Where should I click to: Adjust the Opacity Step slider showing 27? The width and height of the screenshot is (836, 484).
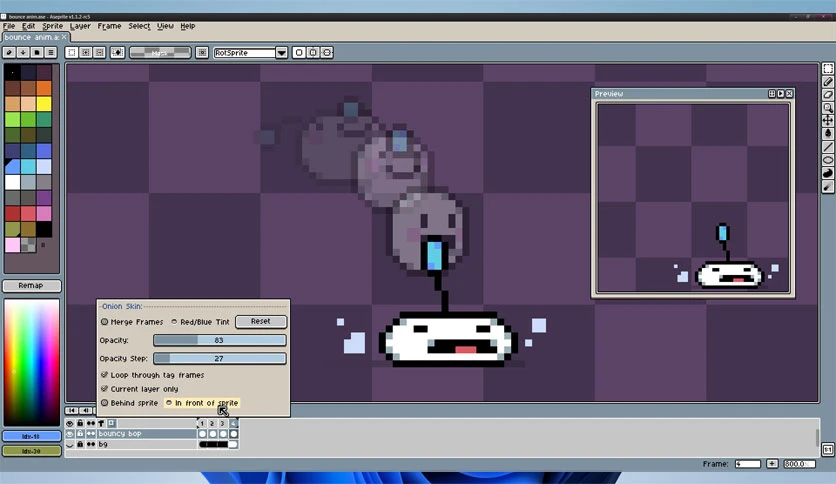pos(219,359)
